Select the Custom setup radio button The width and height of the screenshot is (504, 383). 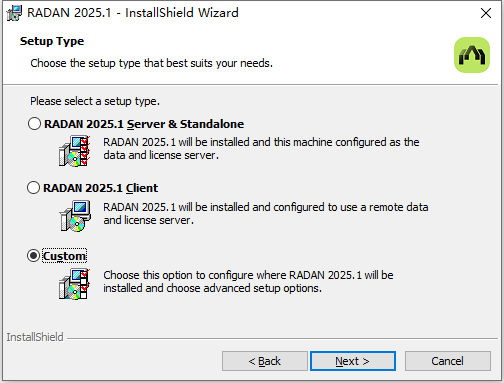[x=33, y=256]
